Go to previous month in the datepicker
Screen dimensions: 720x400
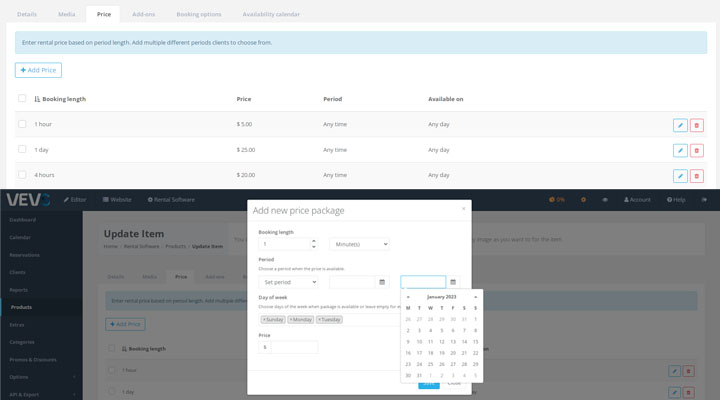pos(408,297)
